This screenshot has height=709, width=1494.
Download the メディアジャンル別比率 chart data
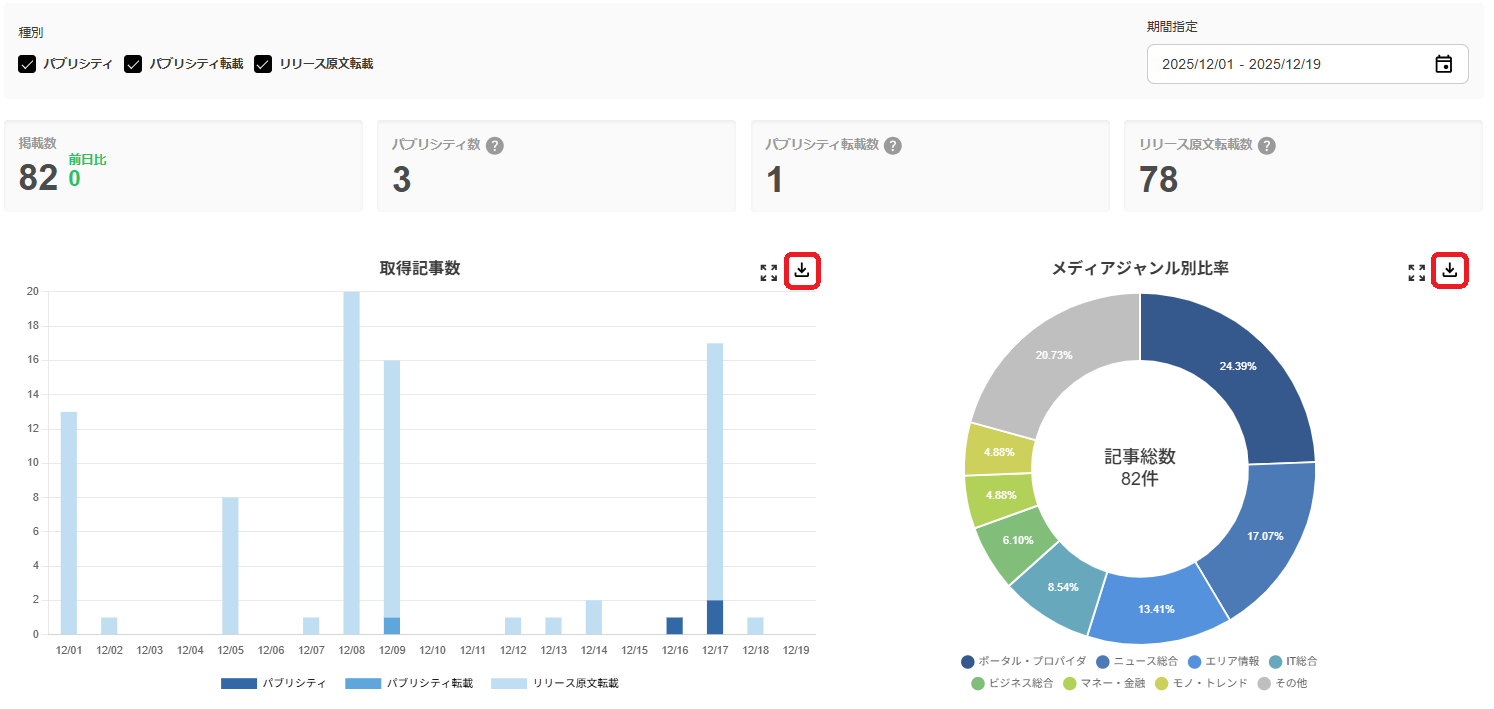point(1450,269)
